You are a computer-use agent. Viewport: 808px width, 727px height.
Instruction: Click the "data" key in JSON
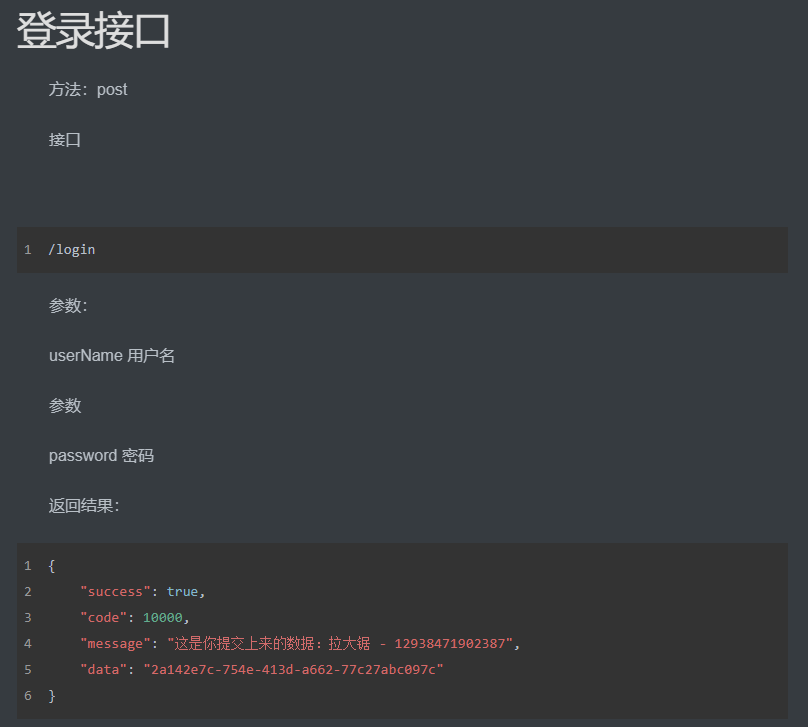pos(104,669)
